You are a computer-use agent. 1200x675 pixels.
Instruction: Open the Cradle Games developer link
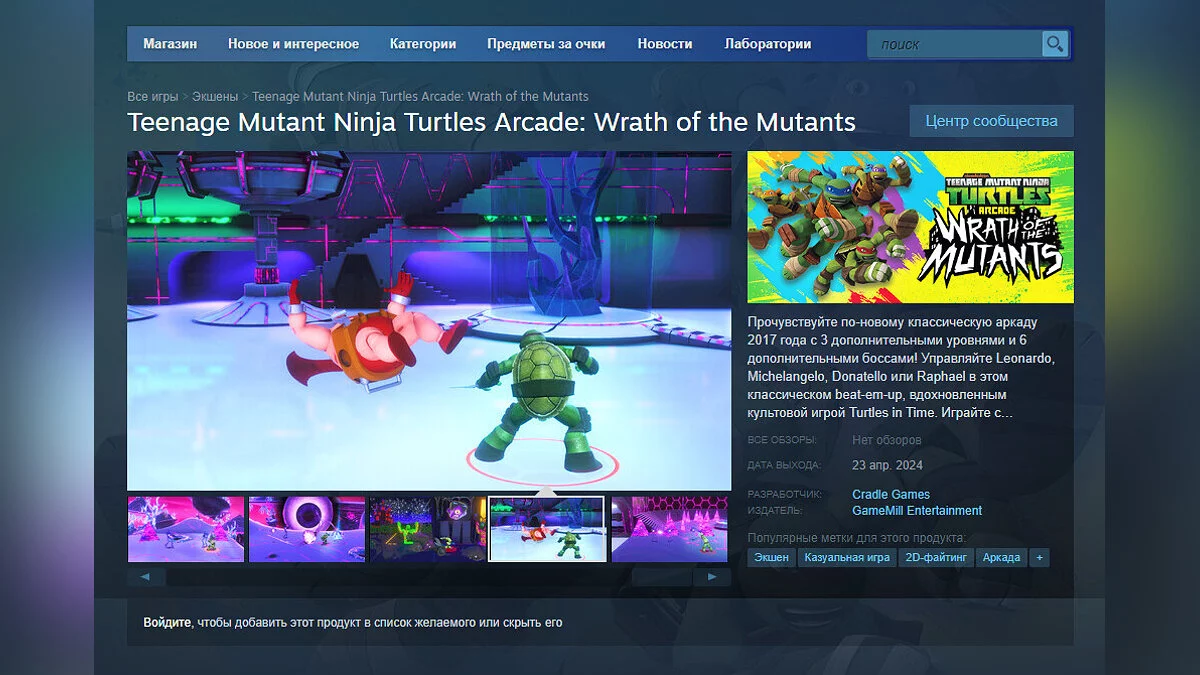[x=891, y=494]
